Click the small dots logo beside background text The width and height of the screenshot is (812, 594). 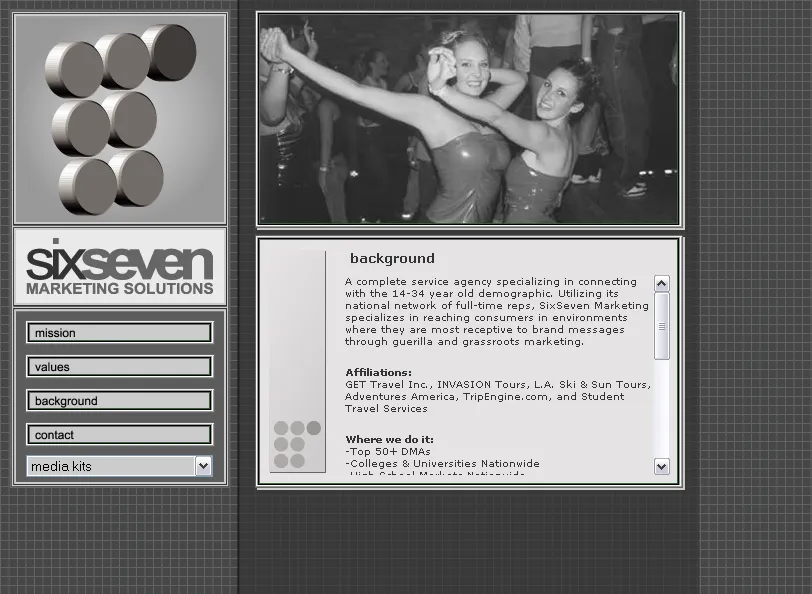(297, 444)
